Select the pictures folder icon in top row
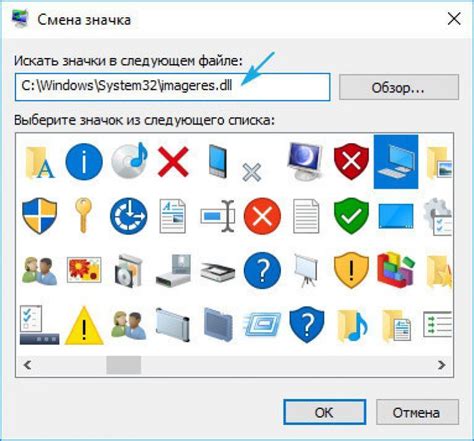 click(439, 162)
